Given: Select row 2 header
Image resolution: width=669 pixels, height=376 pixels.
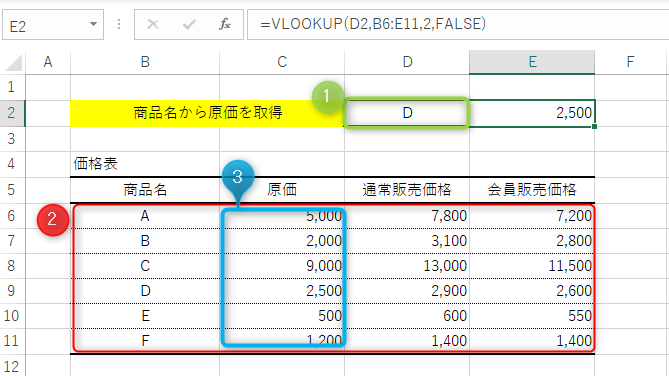Looking at the screenshot, I should [12, 113].
